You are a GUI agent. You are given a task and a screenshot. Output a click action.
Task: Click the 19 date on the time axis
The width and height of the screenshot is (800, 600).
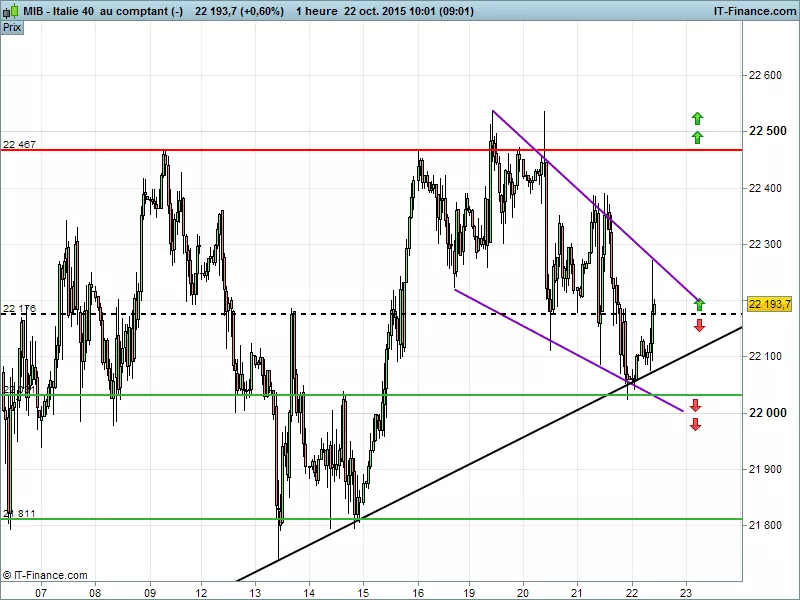469,593
